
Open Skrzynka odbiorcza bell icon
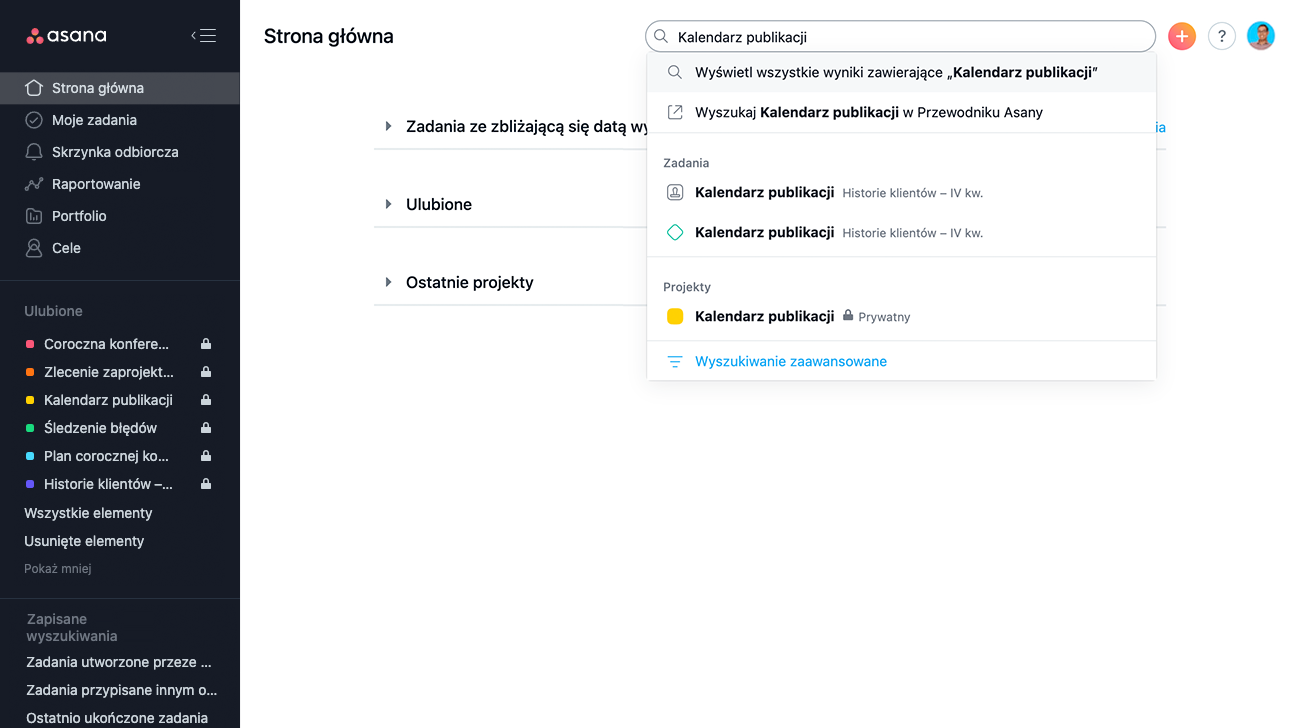[x=34, y=152]
